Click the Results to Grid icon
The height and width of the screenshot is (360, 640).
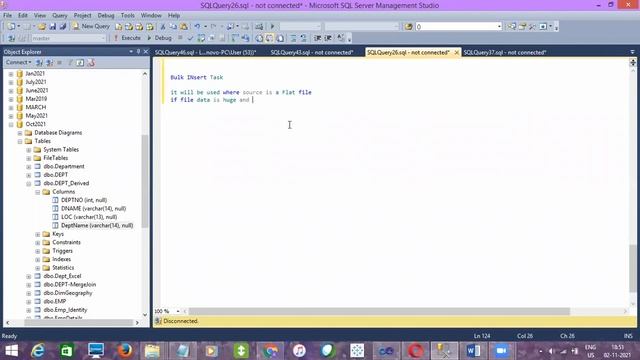click(x=269, y=38)
